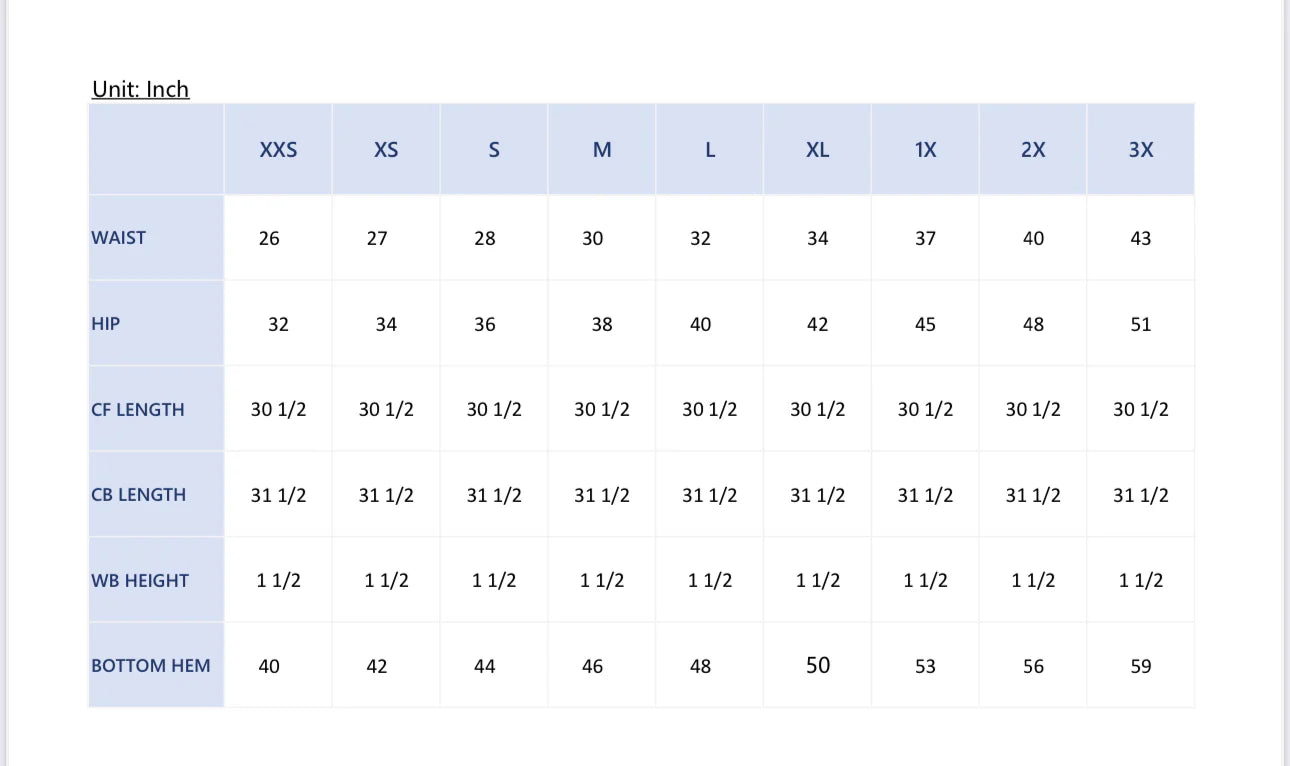Click the BOTTOM HEM row label

(x=151, y=666)
